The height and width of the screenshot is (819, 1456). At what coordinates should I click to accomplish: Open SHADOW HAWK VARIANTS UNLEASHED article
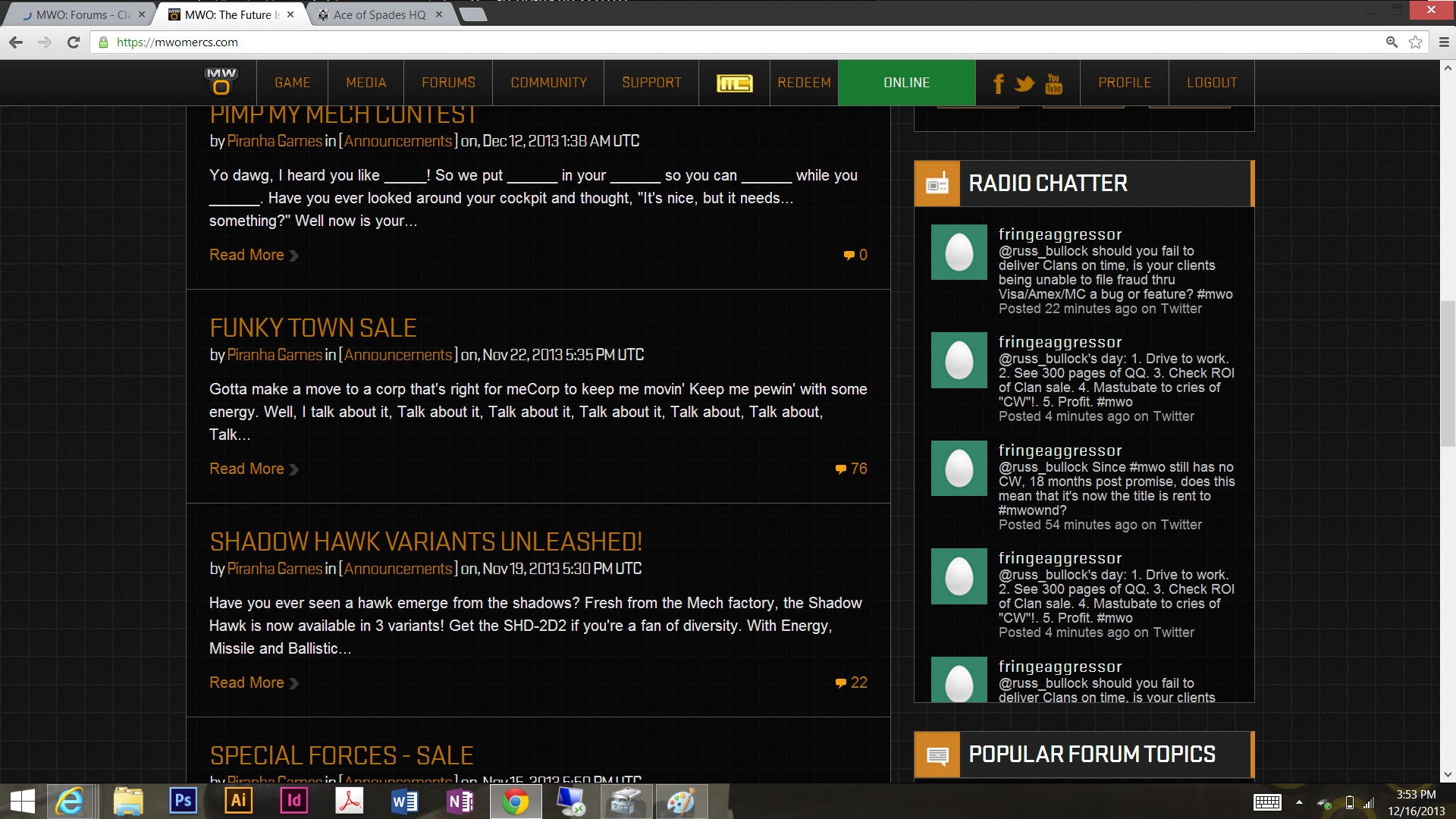pos(426,541)
